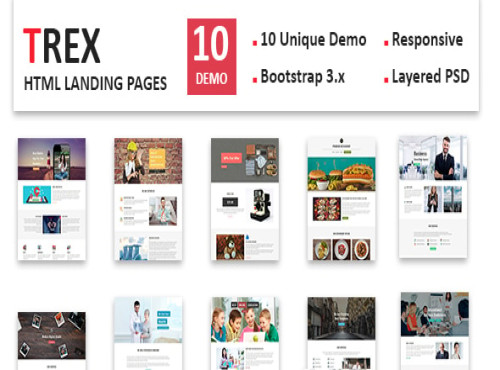Open the team meeting corporate demo thumbnail
This screenshot has width=500, height=370.
pos(435,331)
